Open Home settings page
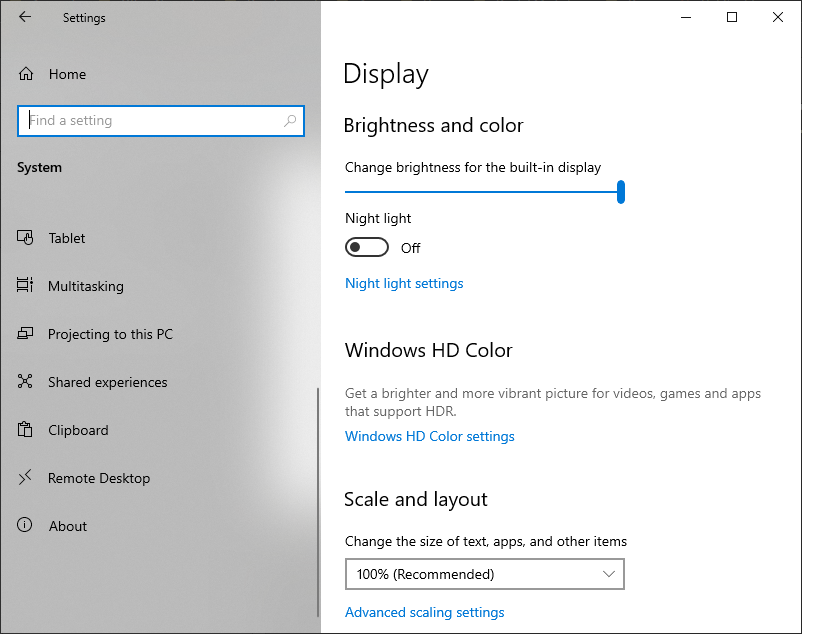This screenshot has width=819, height=634. tap(67, 74)
